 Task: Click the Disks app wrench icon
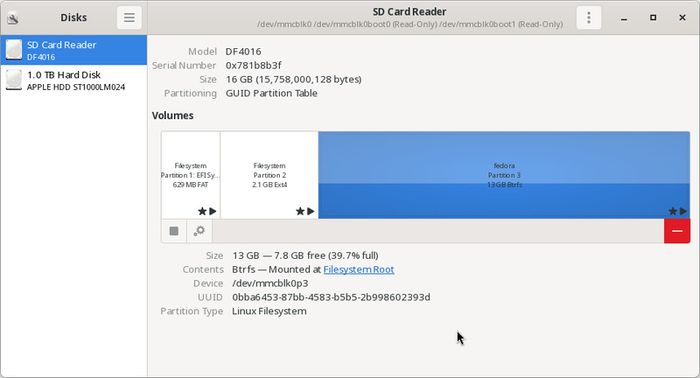pyautogui.click(x=13, y=18)
